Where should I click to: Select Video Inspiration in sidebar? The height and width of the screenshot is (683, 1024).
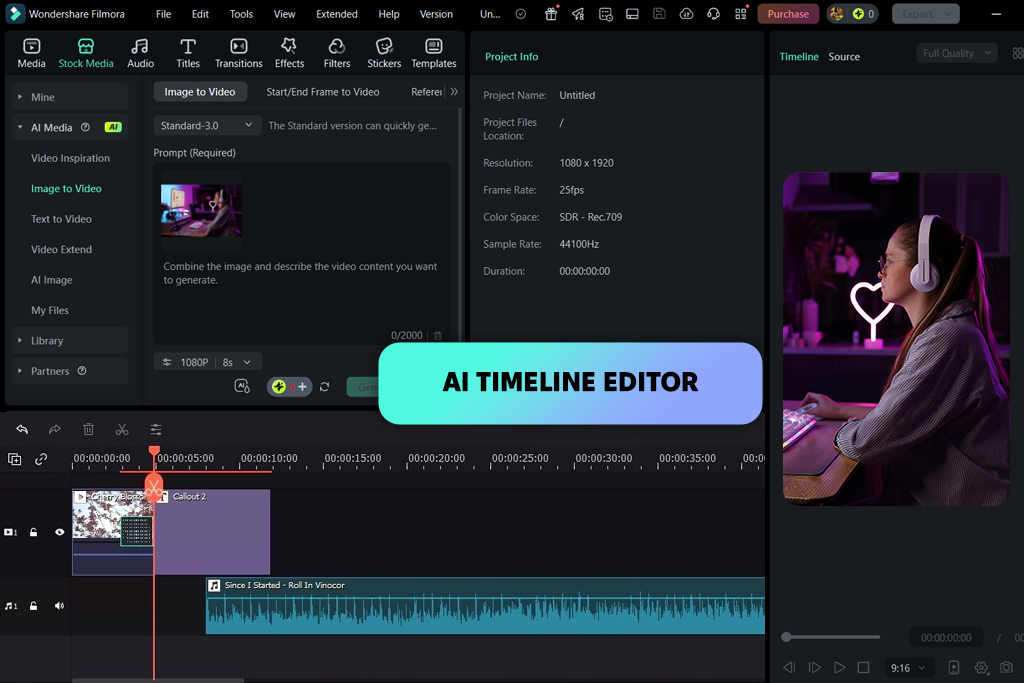coord(71,158)
